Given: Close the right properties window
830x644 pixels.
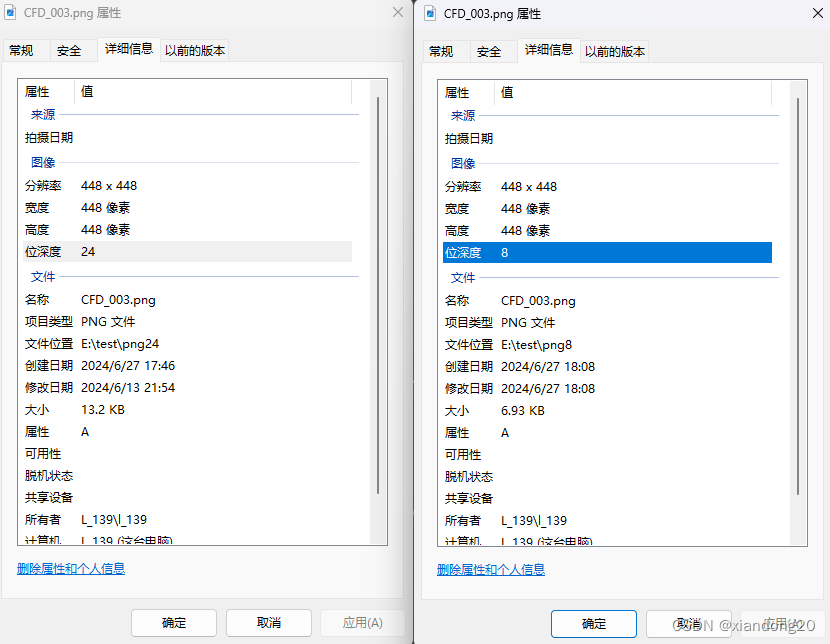Looking at the screenshot, I should tap(818, 13).
